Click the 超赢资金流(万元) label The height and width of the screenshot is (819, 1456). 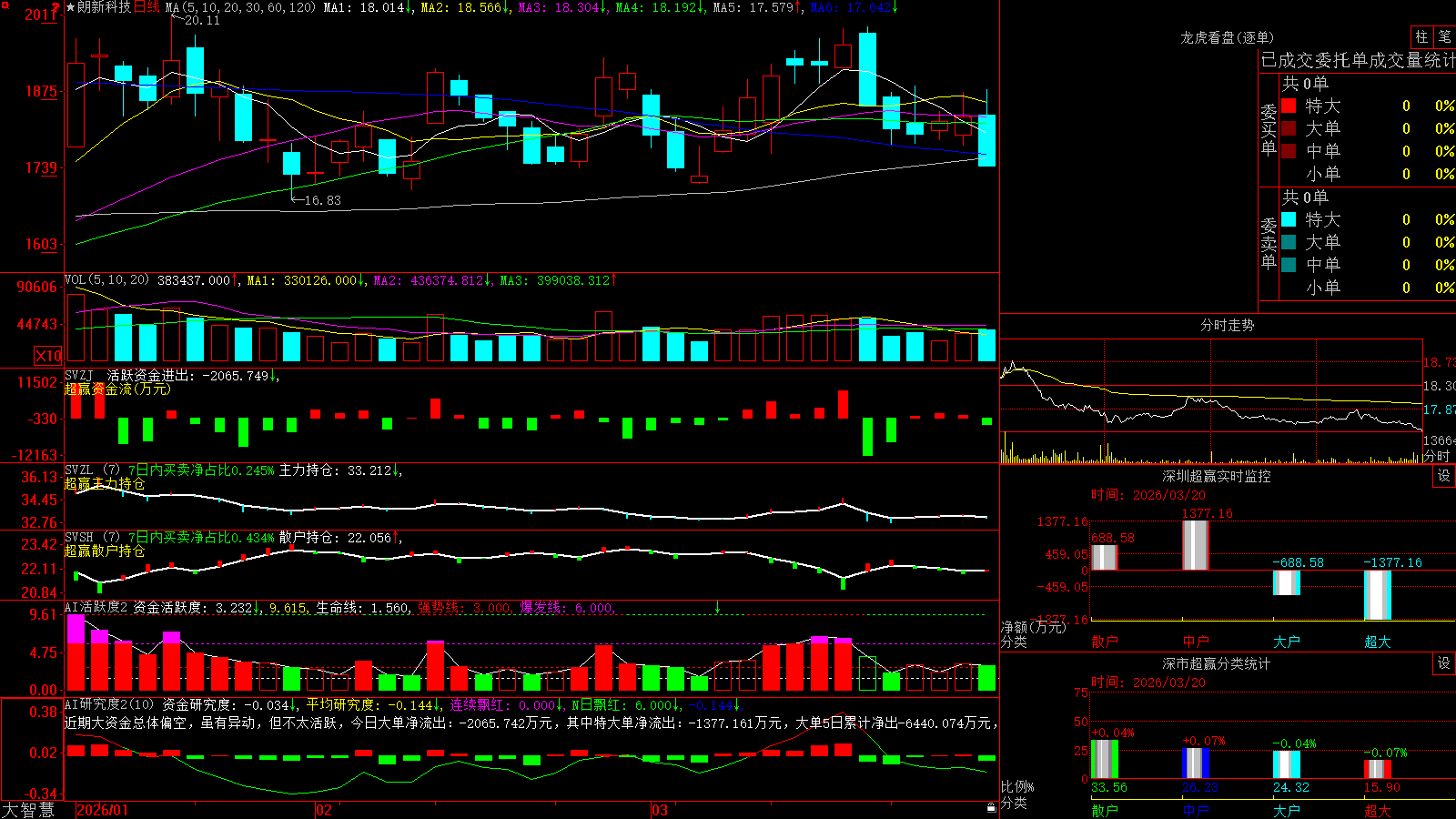(117, 389)
